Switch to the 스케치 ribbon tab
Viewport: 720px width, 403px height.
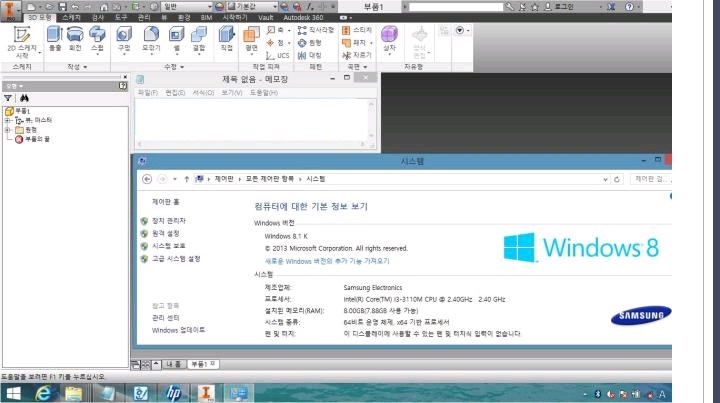tap(71, 18)
